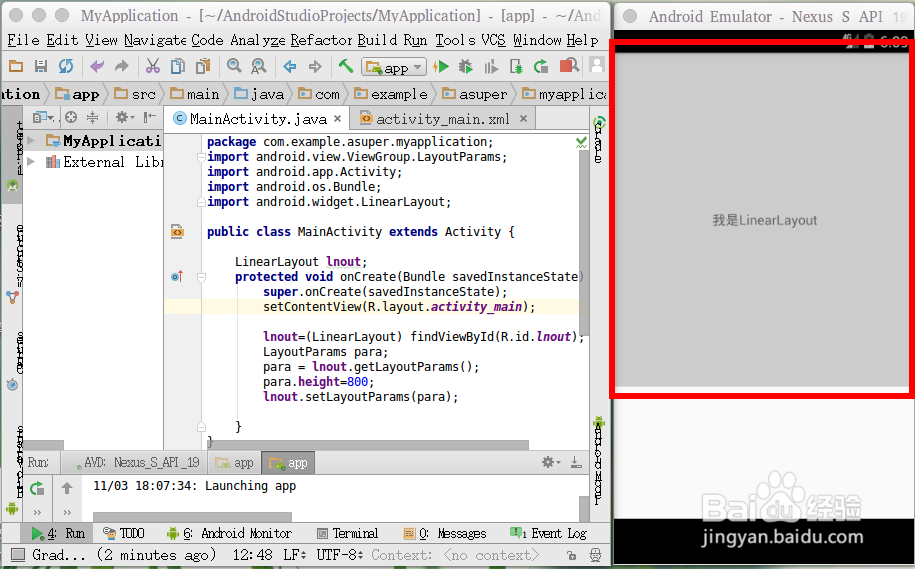Change the UTF-8 file encoding
The height and width of the screenshot is (569, 915).
(340, 555)
